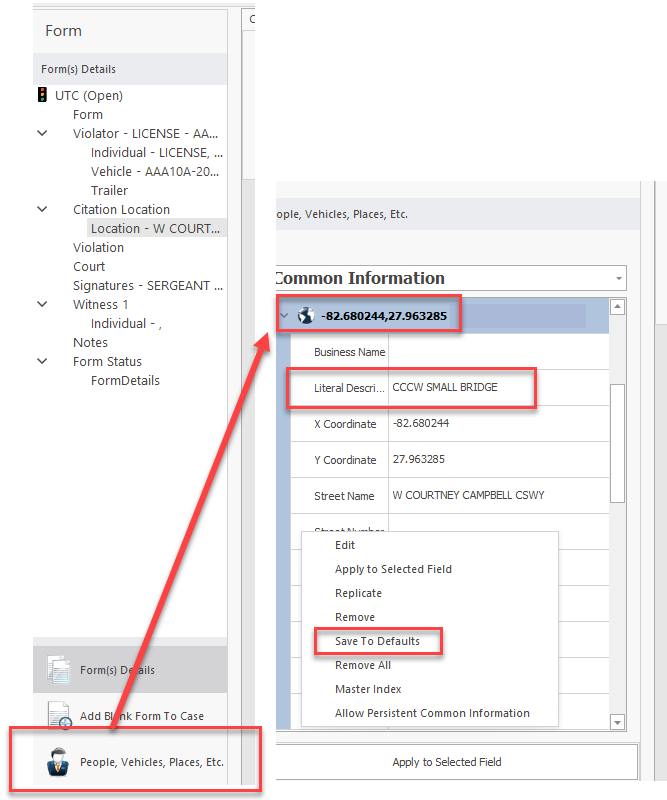Collapse the Form Status node
The height and width of the screenshot is (800, 667).
click(x=42, y=362)
